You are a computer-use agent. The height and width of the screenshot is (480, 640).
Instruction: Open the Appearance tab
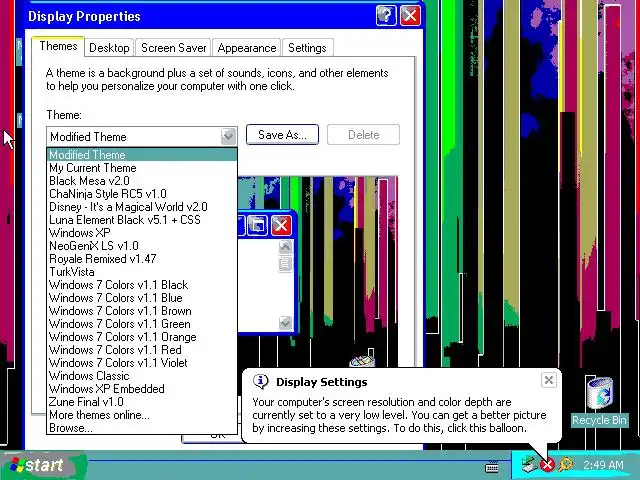click(x=247, y=48)
